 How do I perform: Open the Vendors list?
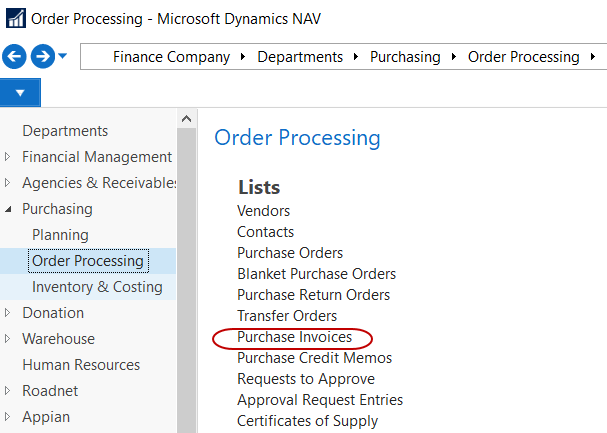(263, 211)
